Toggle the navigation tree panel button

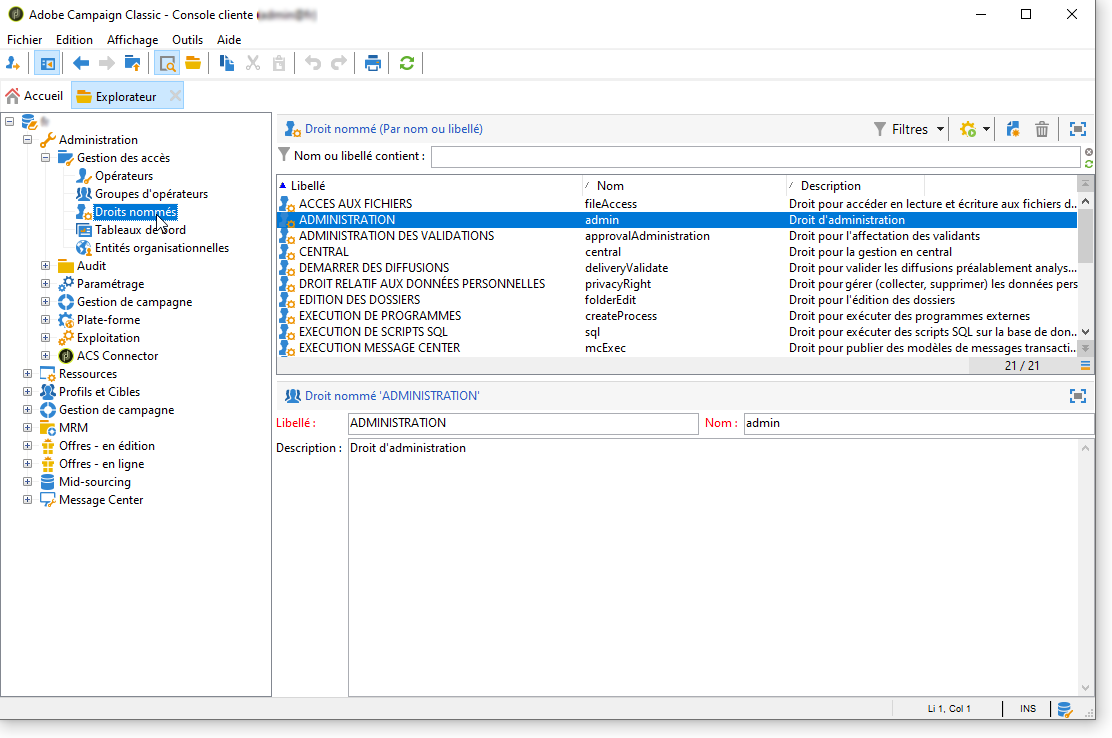(x=46, y=63)
